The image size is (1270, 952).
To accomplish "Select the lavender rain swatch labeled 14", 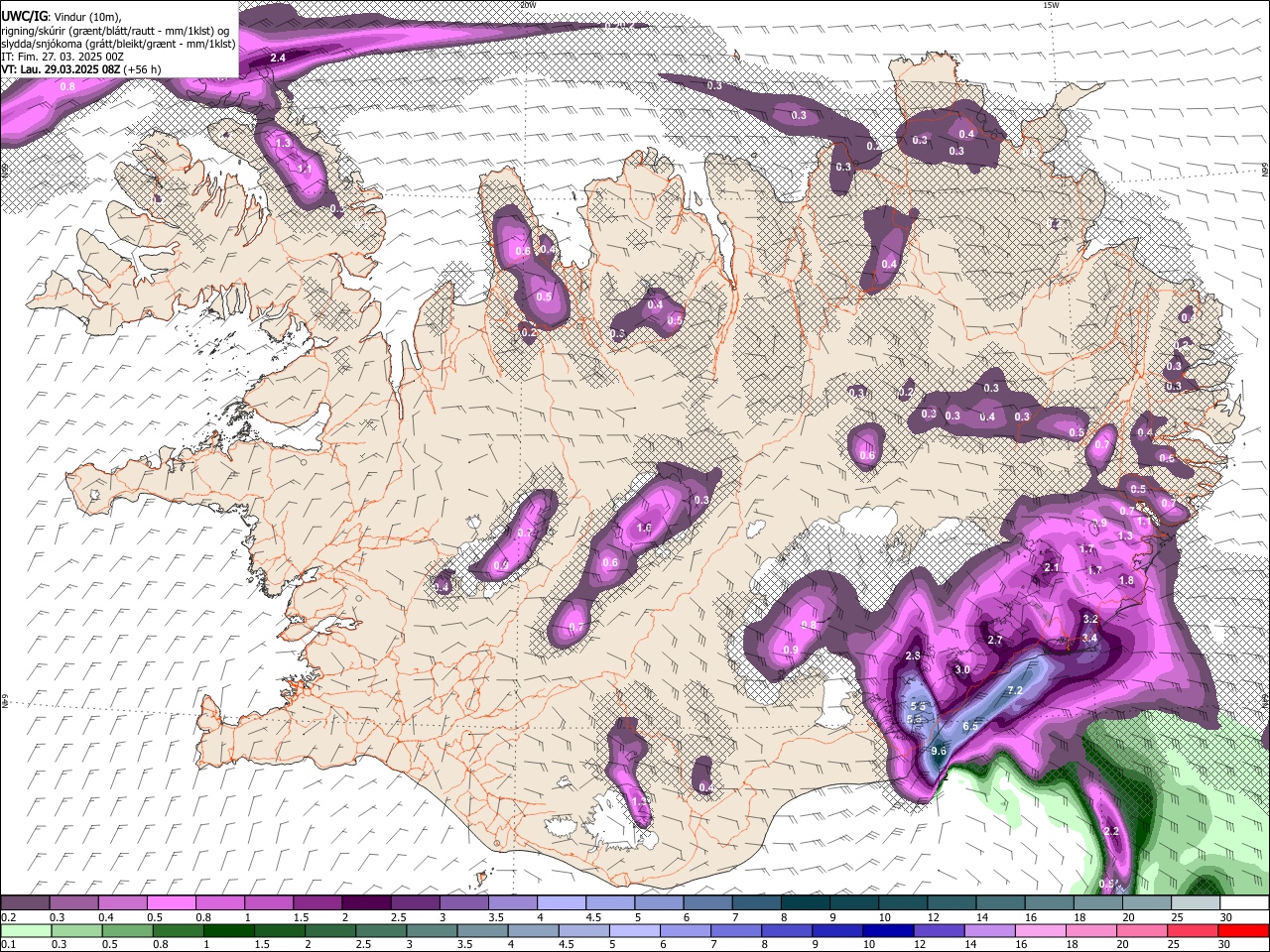I will coord(988,930).
